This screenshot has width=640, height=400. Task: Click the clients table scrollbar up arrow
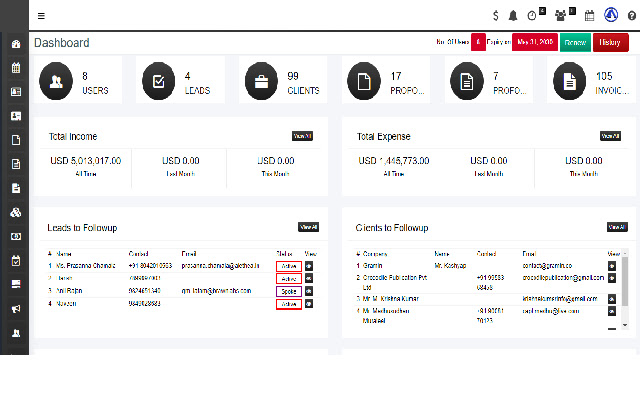click(x=624, y=253)
